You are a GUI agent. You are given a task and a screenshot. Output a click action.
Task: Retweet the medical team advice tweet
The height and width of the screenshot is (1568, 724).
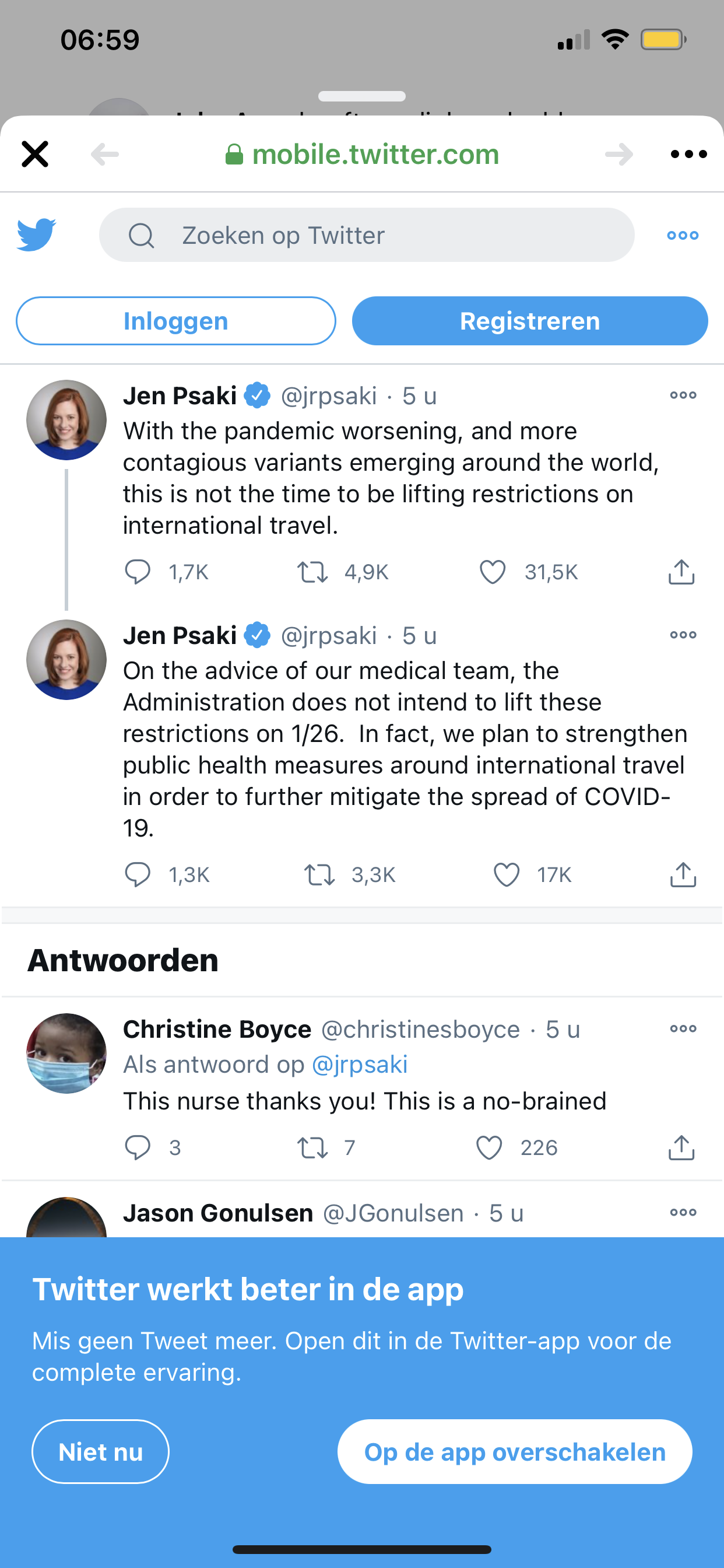pos(320,874)
